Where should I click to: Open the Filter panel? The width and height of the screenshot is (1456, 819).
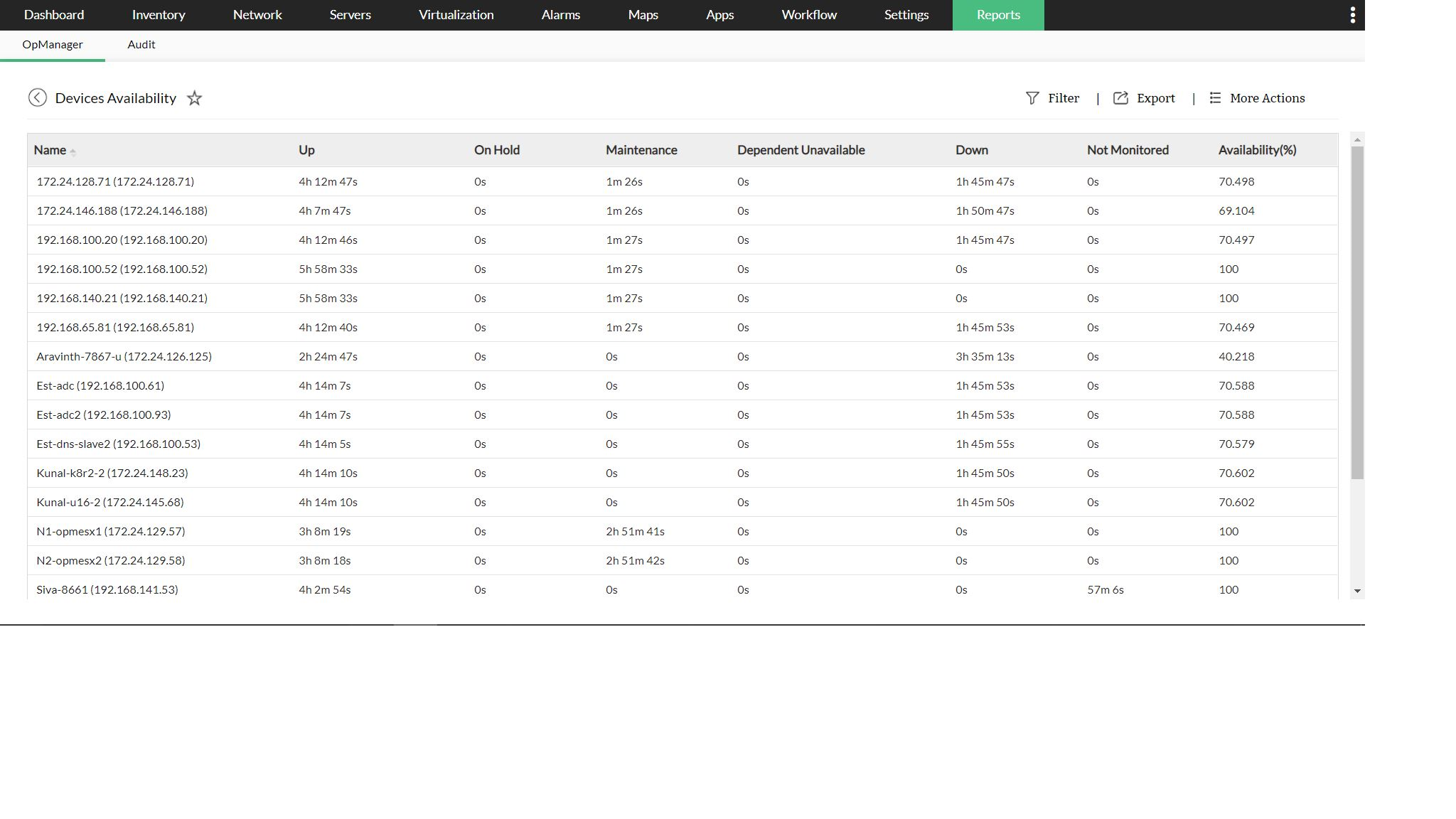click(x=1063, y=98)
